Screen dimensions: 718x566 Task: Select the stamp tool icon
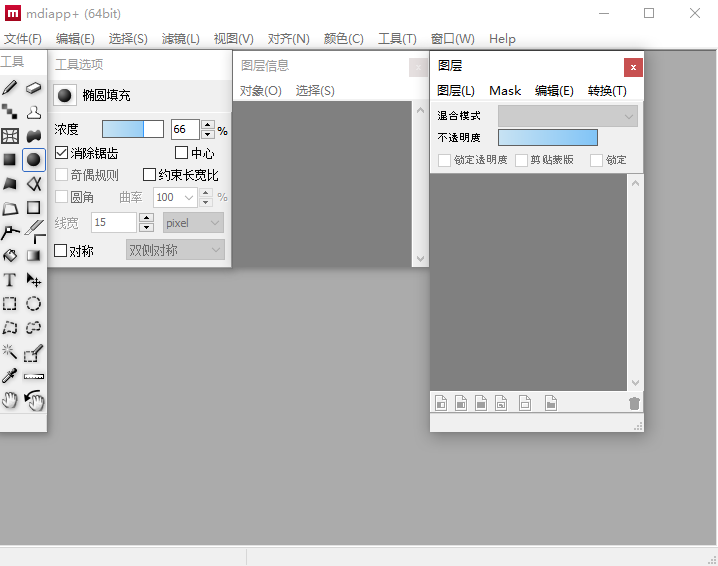point(33,112)
